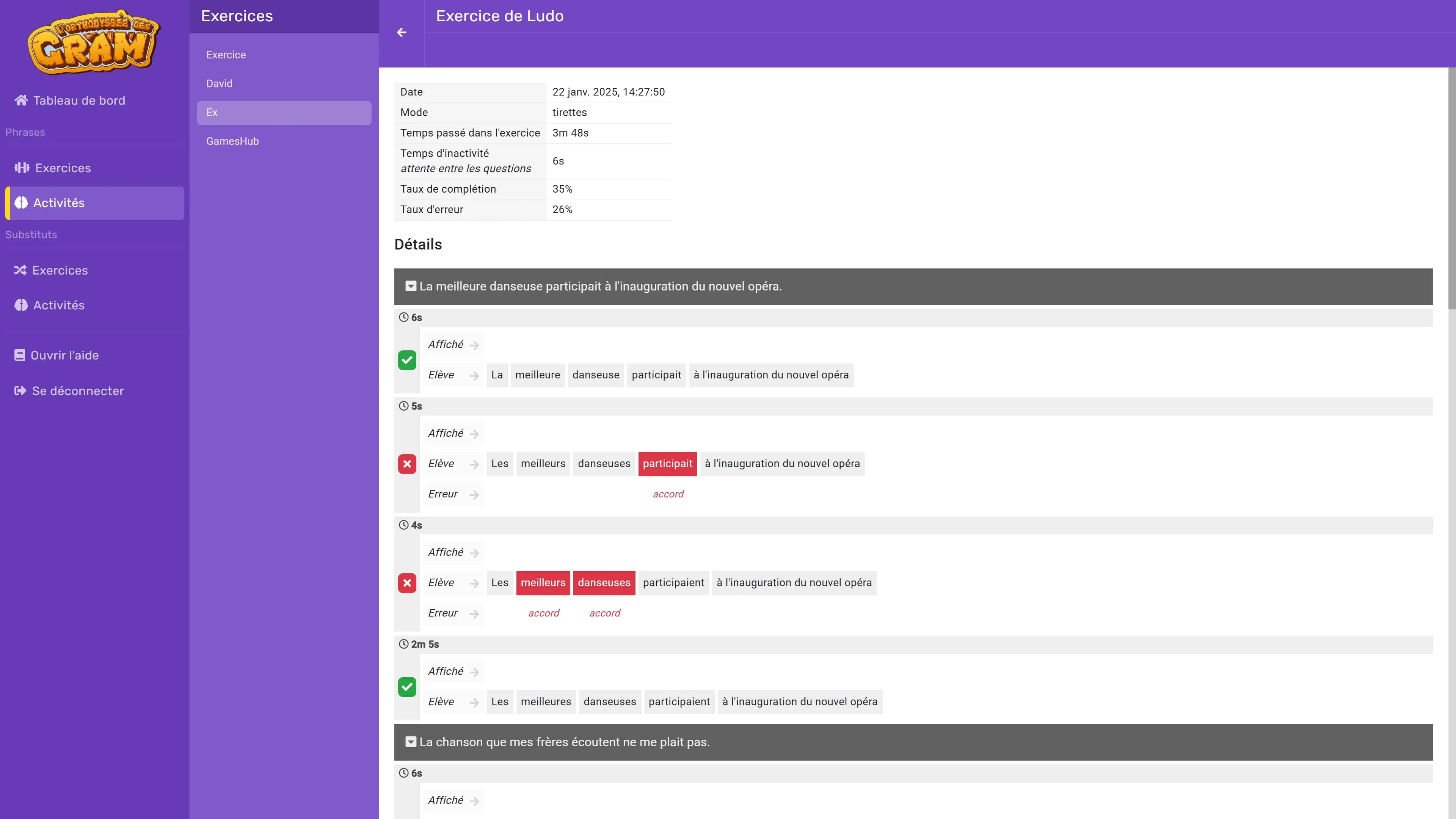
Task: Click the red 'meilleurs' error word
Action: coord(543,583)
